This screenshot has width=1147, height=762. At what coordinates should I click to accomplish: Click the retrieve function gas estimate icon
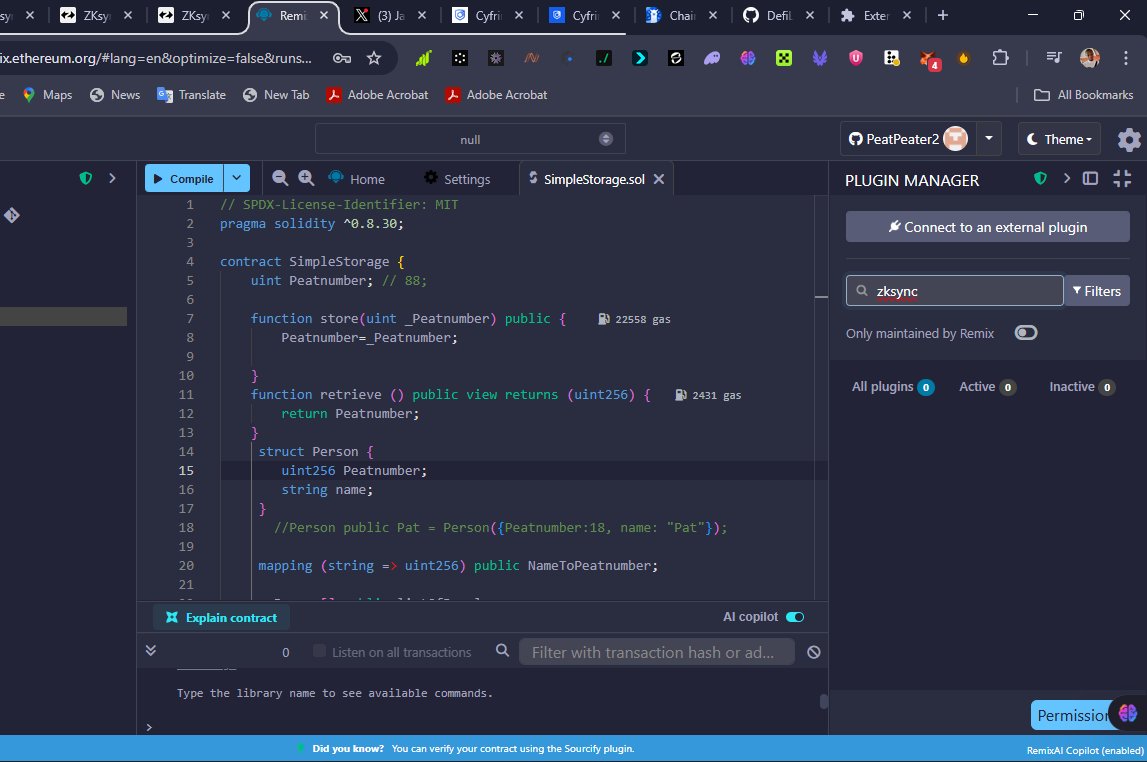coord(680,395)
